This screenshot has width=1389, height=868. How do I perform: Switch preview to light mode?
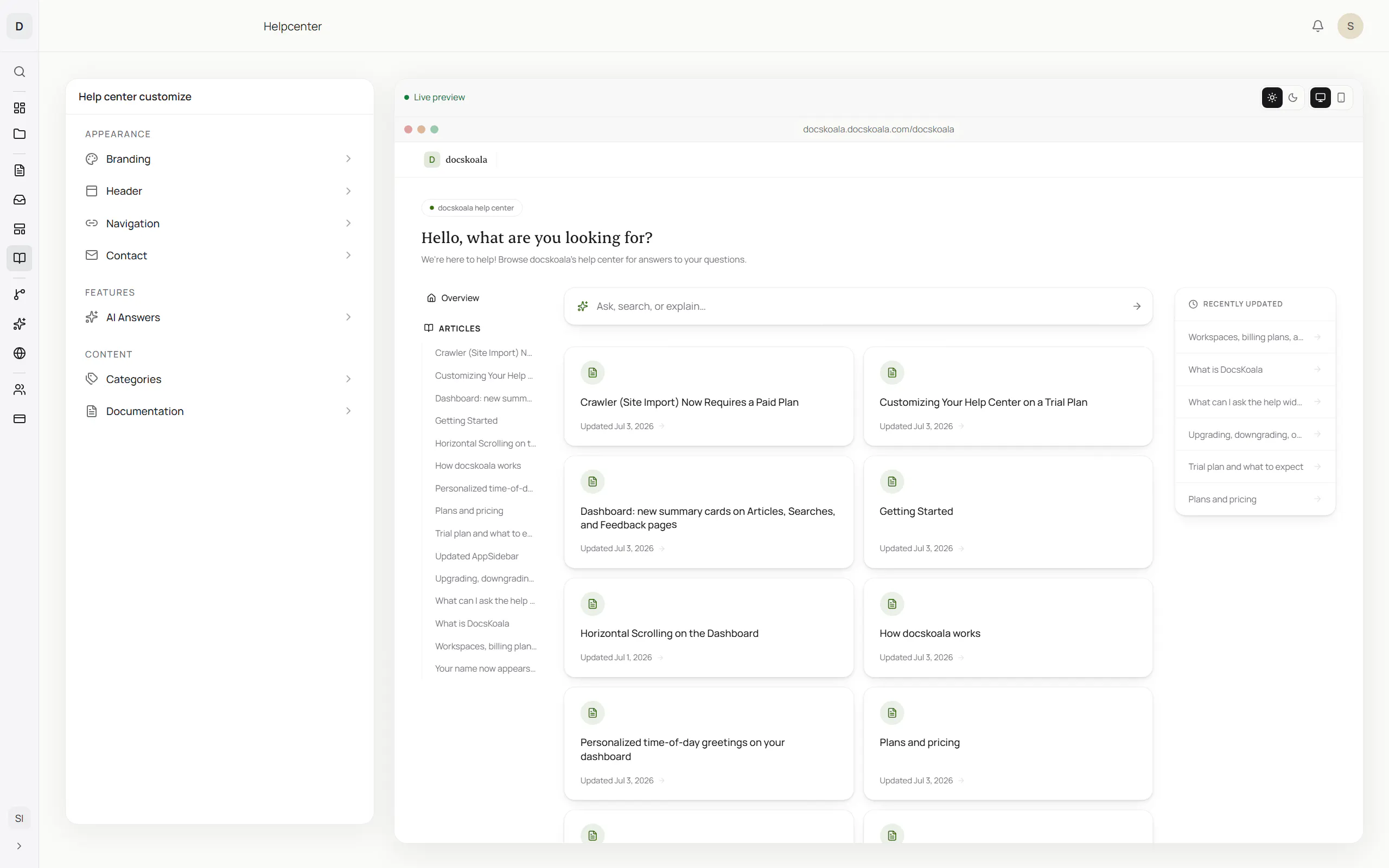[x=1272, y=98]
